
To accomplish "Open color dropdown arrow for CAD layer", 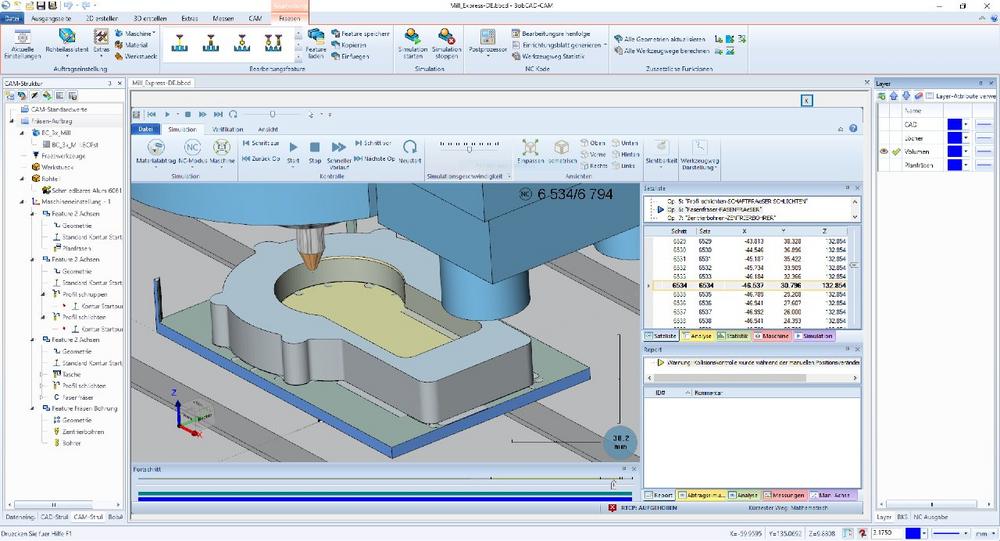I will [x=966, y=124].
